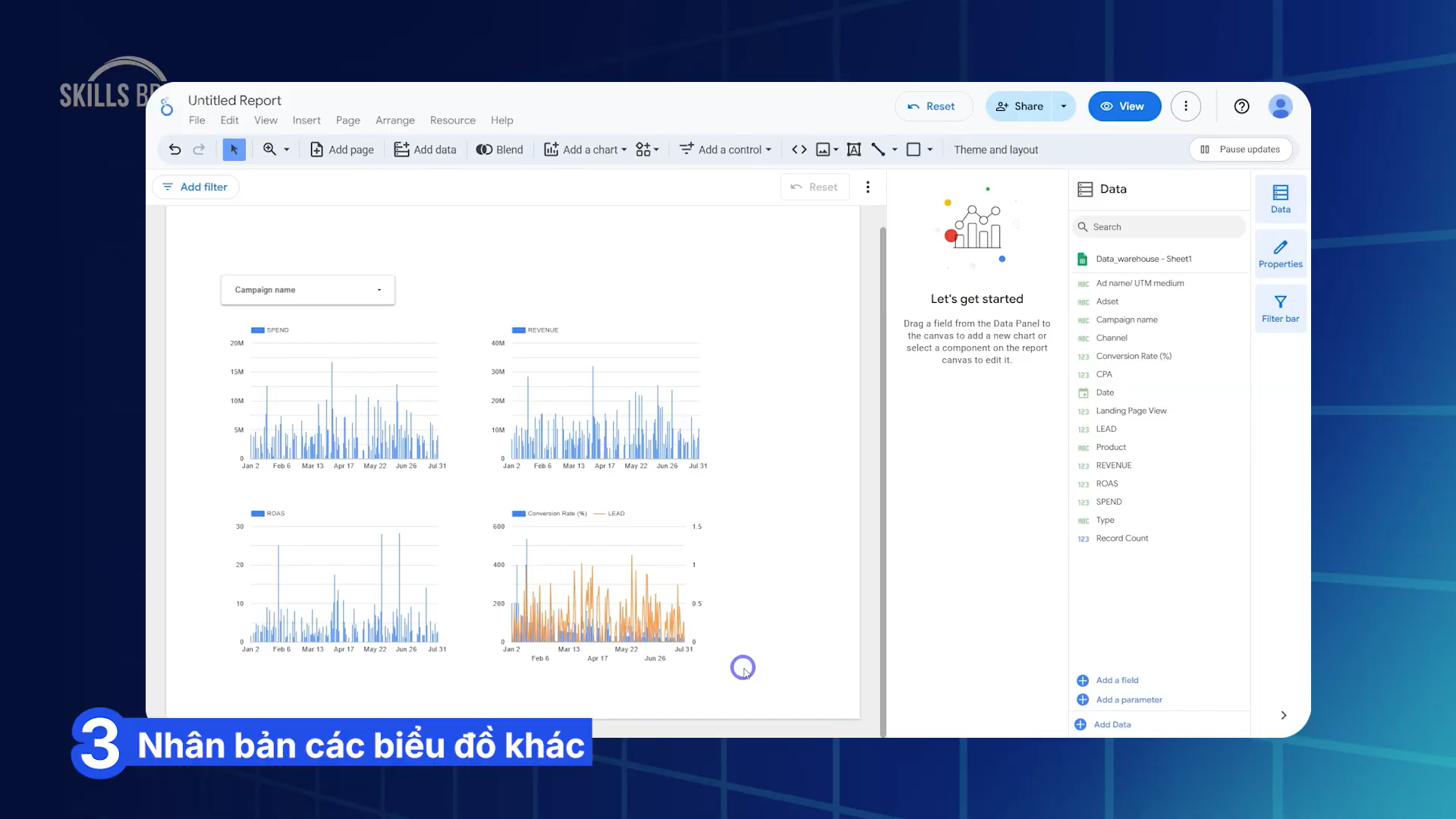Activate the selection mode pointer tool

coord(234,150)
